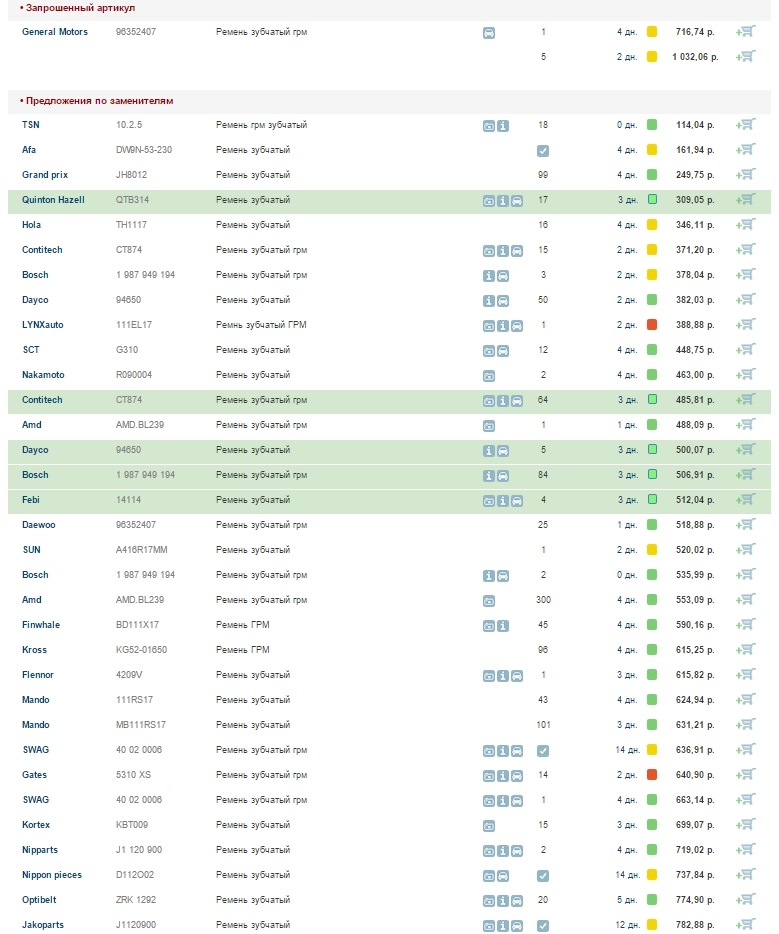Add General Motors 716,74 р. item to cart

click(746, 32)
